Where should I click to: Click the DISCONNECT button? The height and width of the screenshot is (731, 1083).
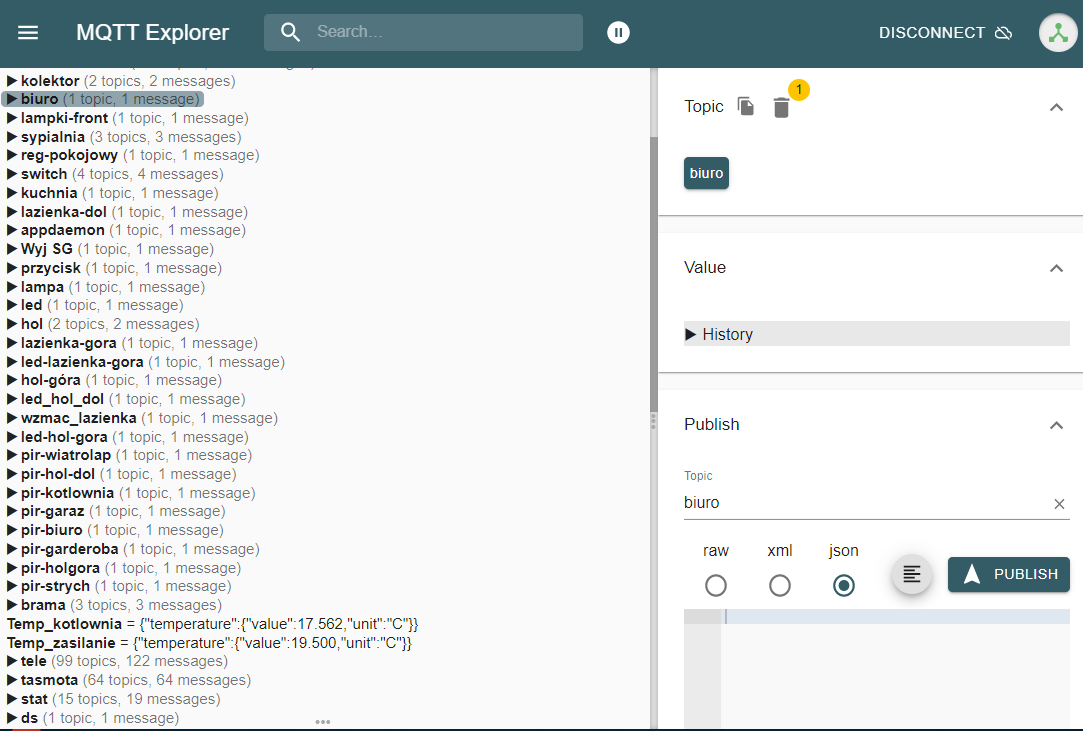point(945,32)
